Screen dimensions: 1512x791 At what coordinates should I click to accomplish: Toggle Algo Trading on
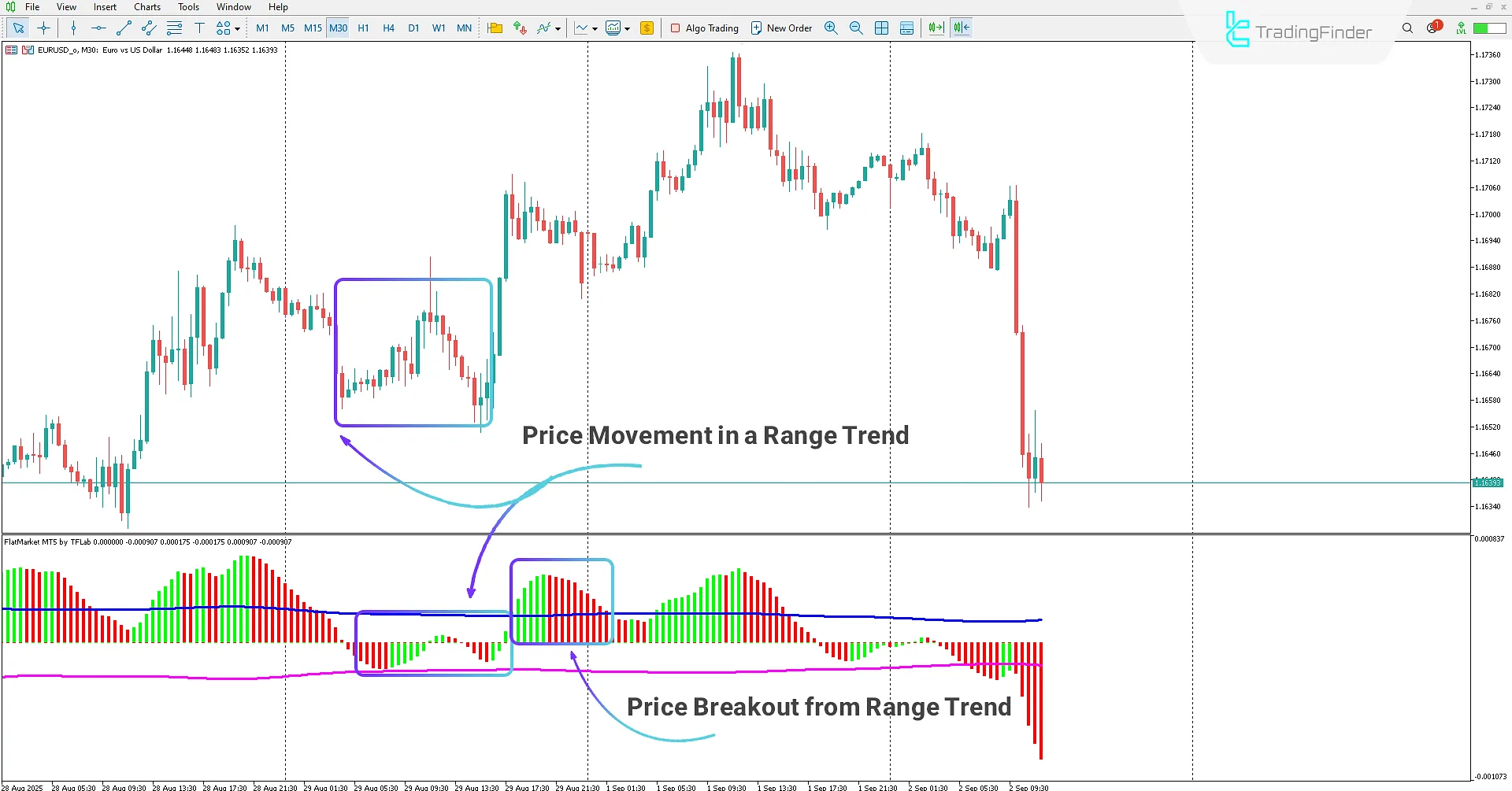(703, 28)
